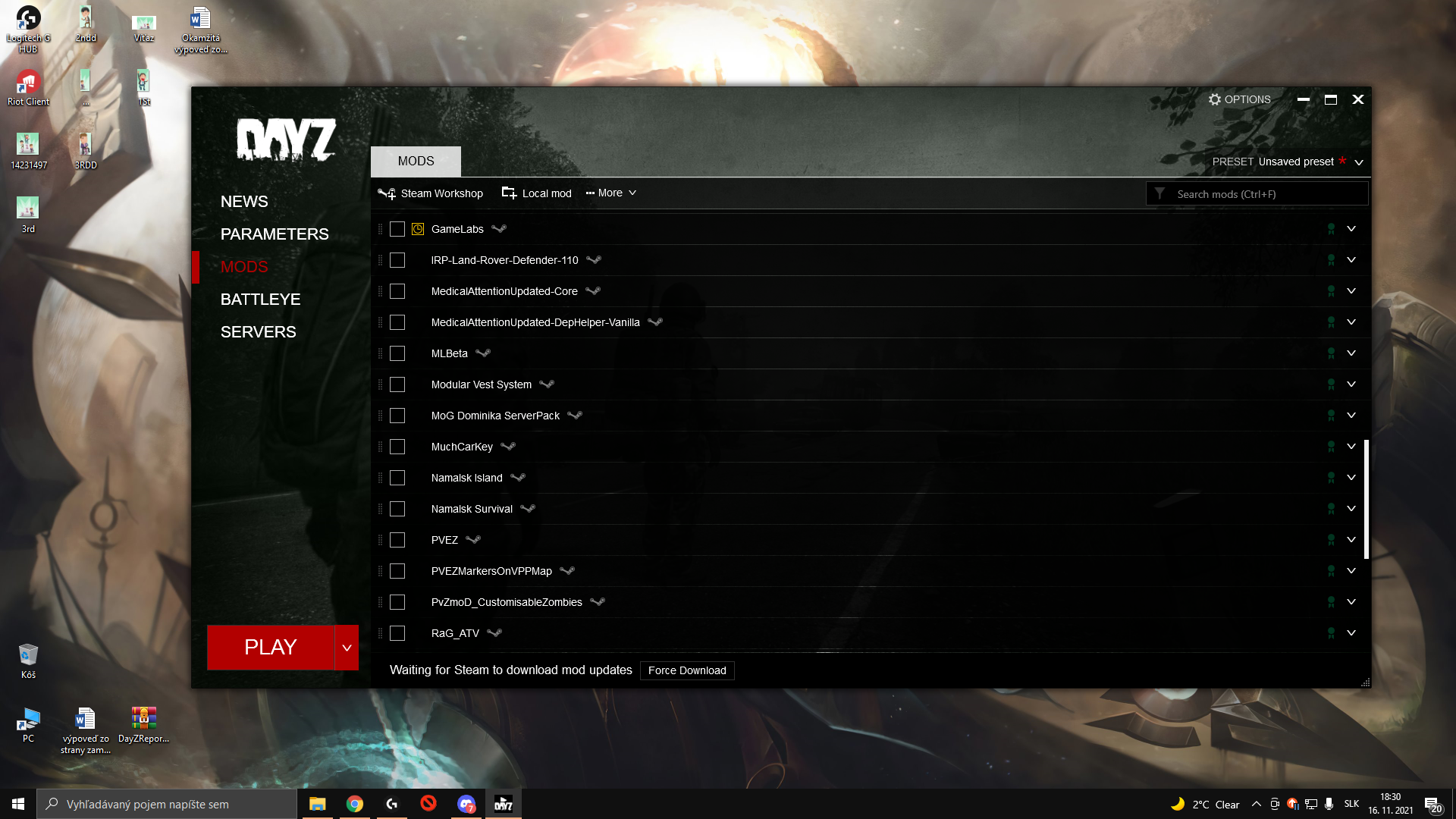
Task: Click green badge icon on MLBeta row
Action: 1331,353
